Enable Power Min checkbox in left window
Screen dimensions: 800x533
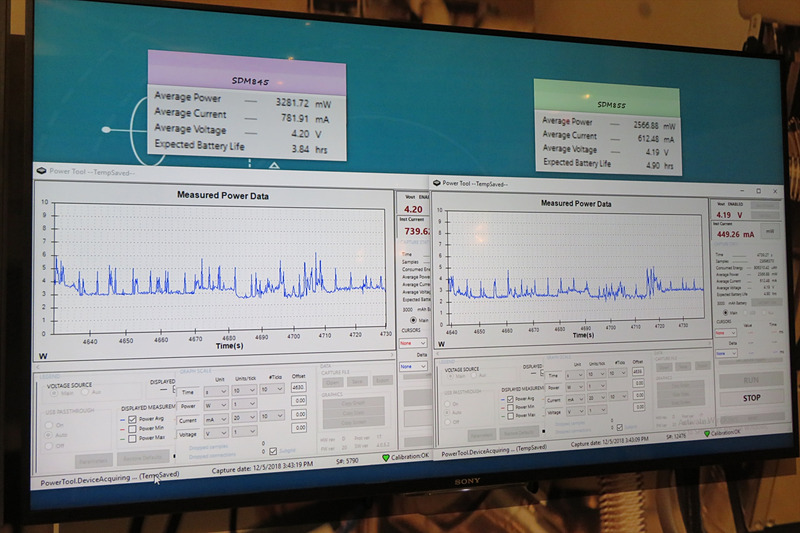[132, 429]
